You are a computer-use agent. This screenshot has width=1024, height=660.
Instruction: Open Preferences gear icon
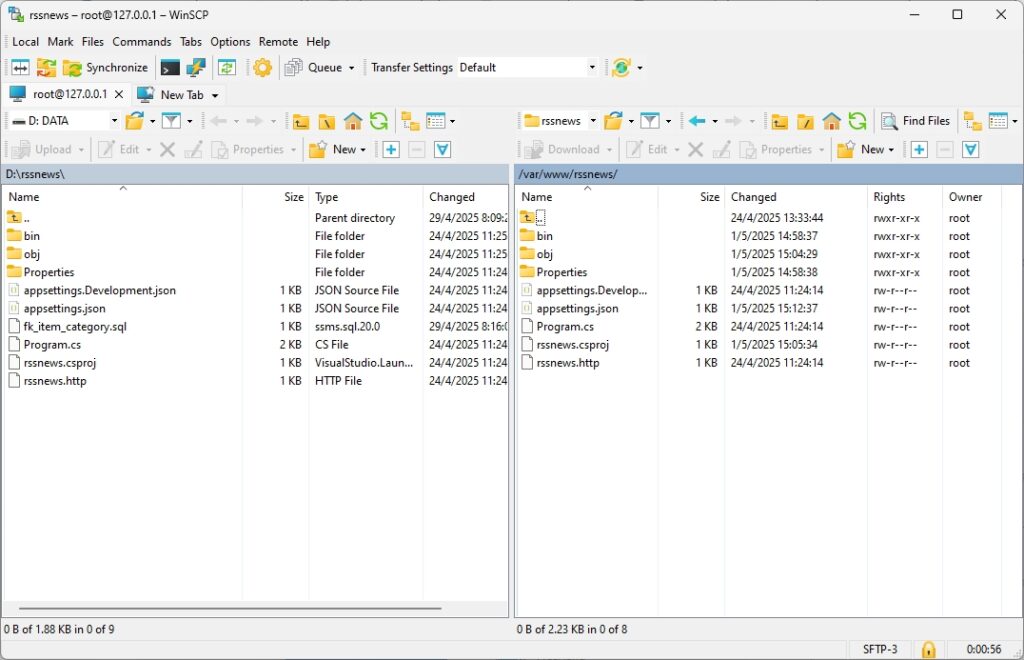click(x=263, y=67)
